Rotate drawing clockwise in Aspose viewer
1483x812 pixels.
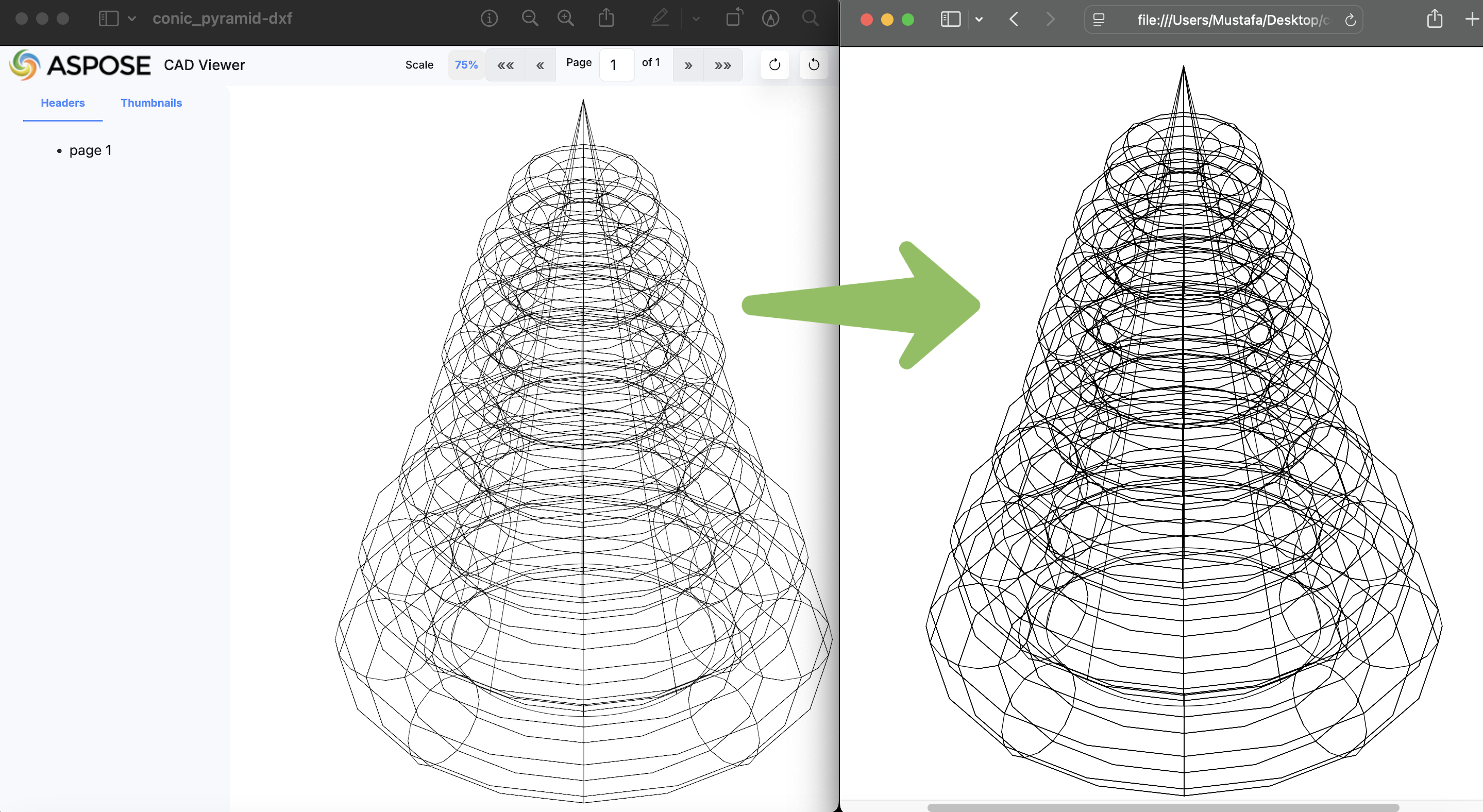pyautogui.click(x=774, y=64)
